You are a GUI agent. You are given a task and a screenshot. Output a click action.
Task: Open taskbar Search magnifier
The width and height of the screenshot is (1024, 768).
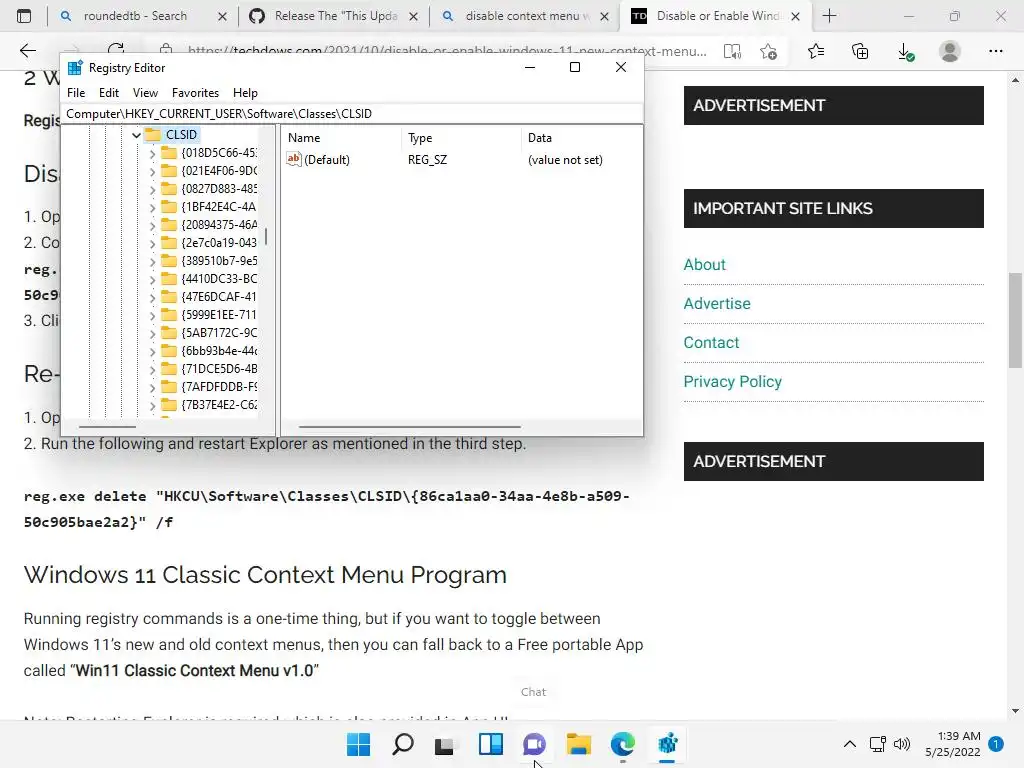point(402,744)
